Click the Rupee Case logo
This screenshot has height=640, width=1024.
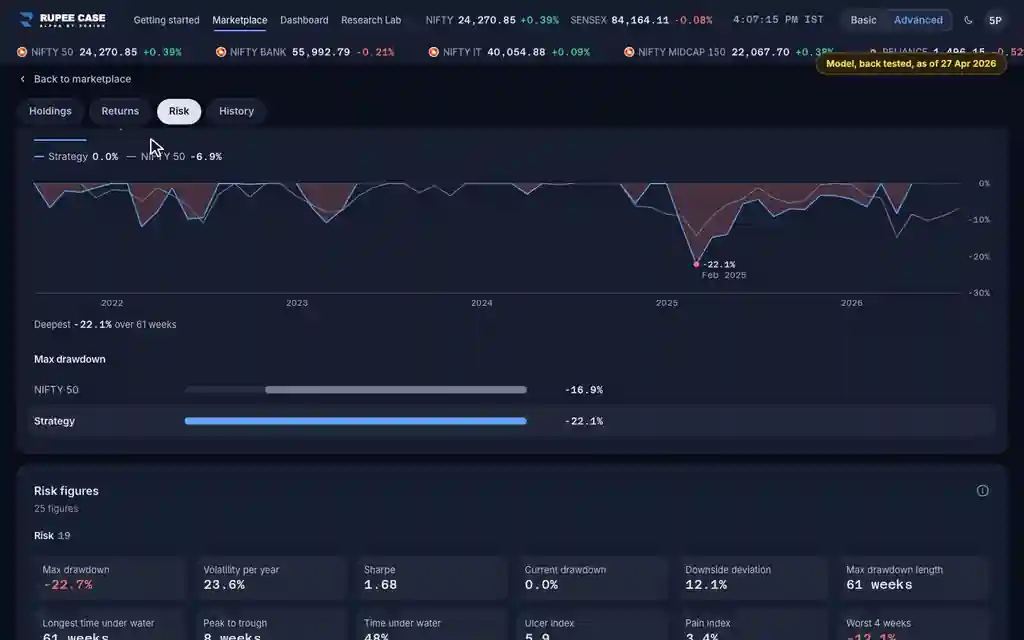pos(63,20)
